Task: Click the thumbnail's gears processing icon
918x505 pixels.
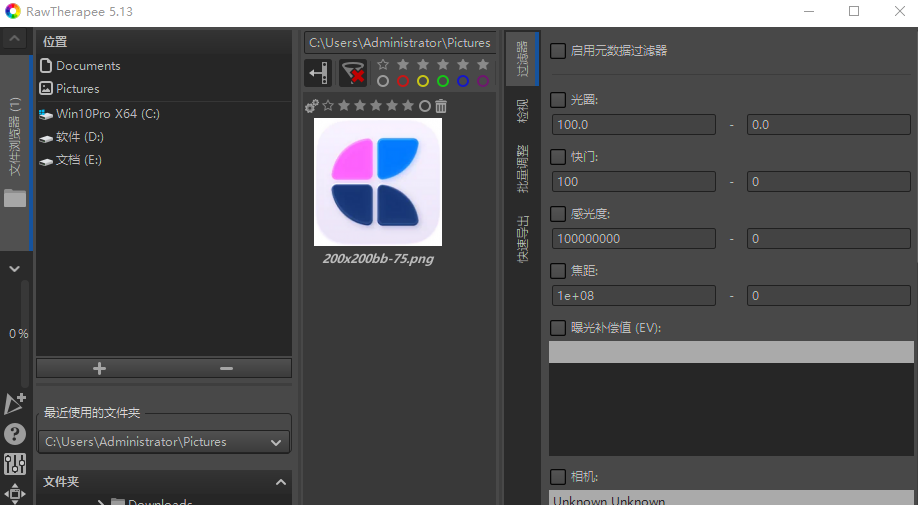Action: tap(311, 106)
